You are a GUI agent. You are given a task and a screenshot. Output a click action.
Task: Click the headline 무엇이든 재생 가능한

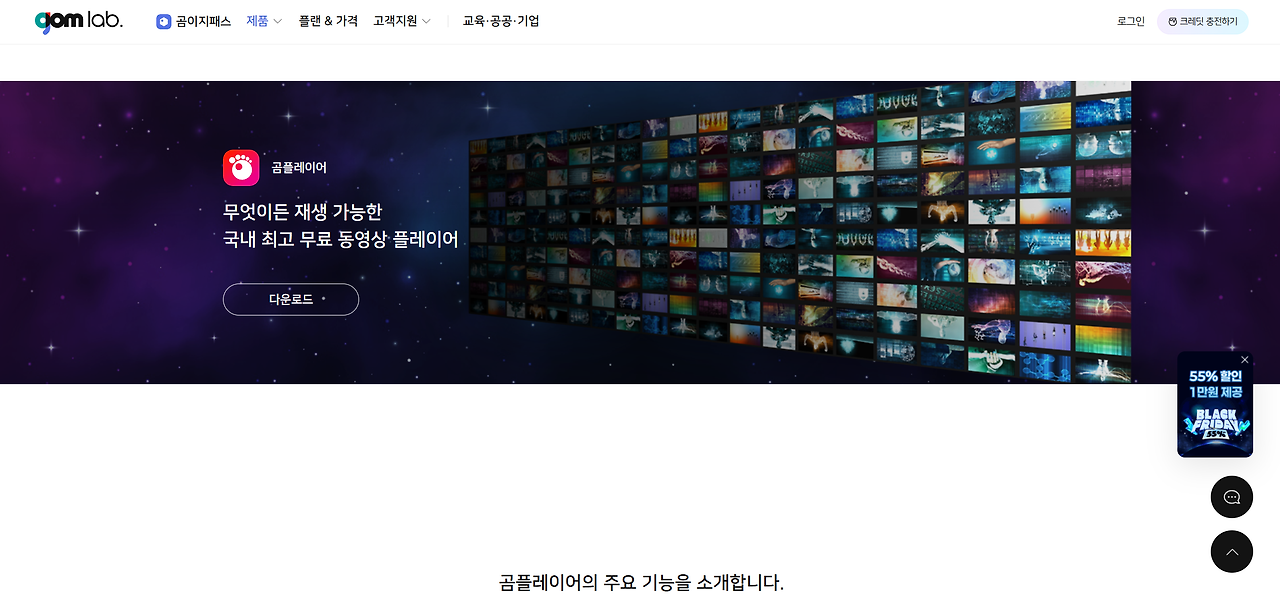coord(303,212)
